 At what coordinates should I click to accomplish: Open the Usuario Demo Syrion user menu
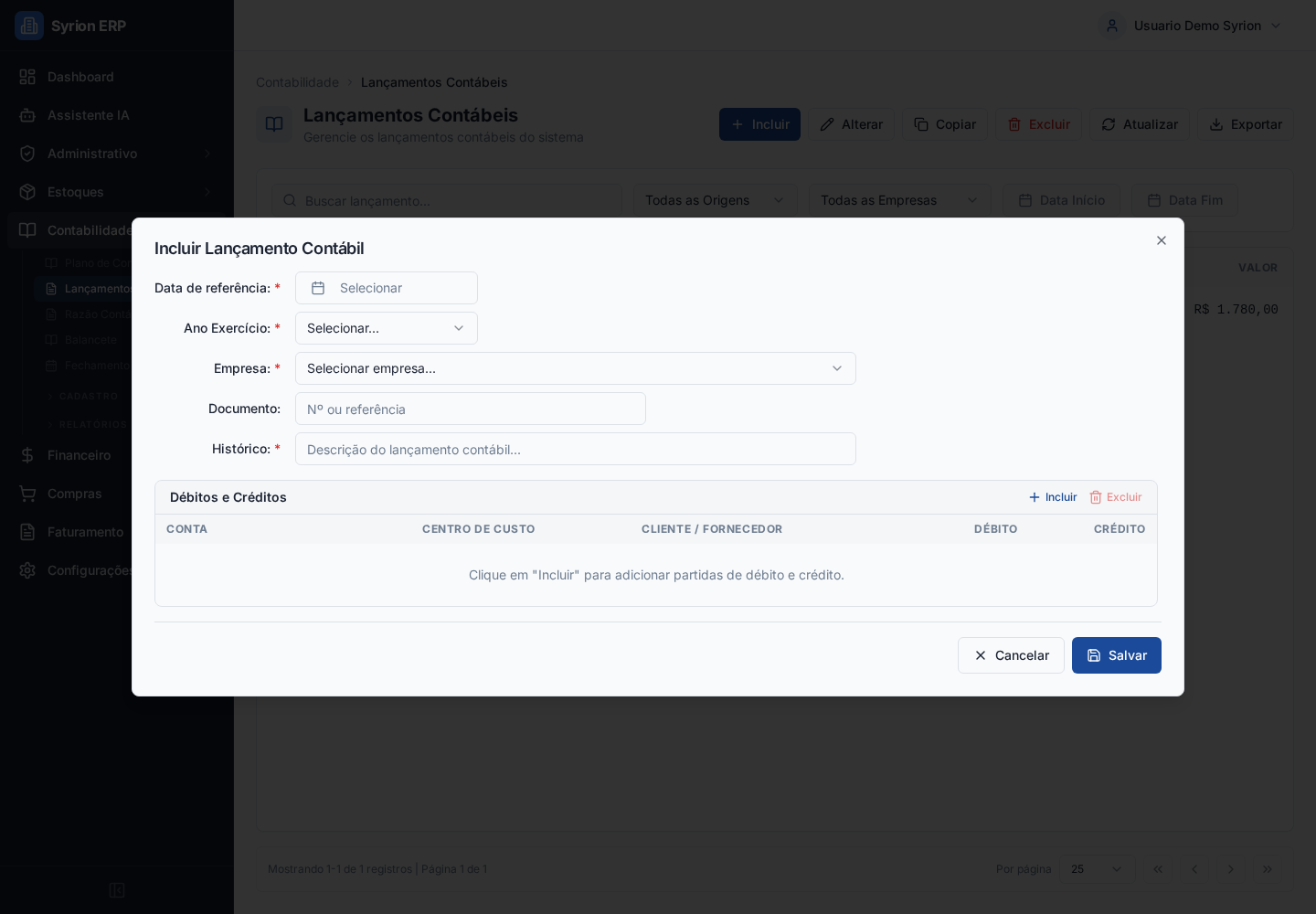1192,26
